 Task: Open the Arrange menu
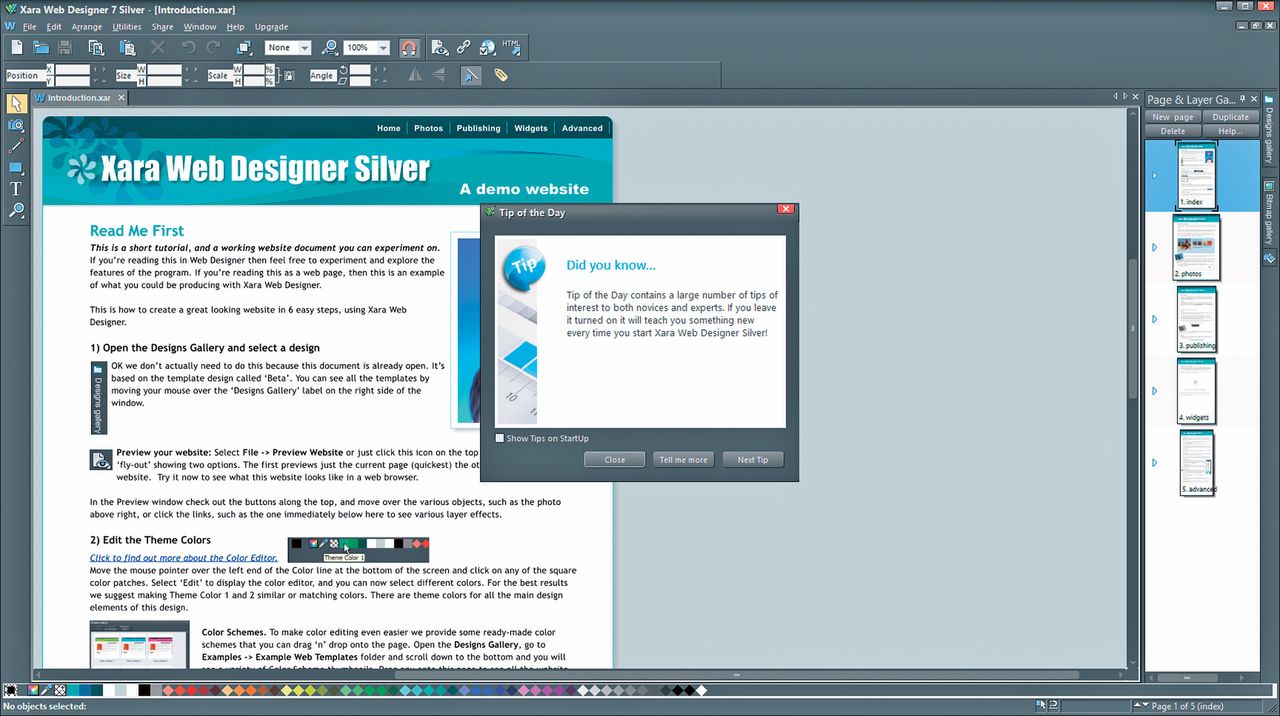tap(86, 27)
